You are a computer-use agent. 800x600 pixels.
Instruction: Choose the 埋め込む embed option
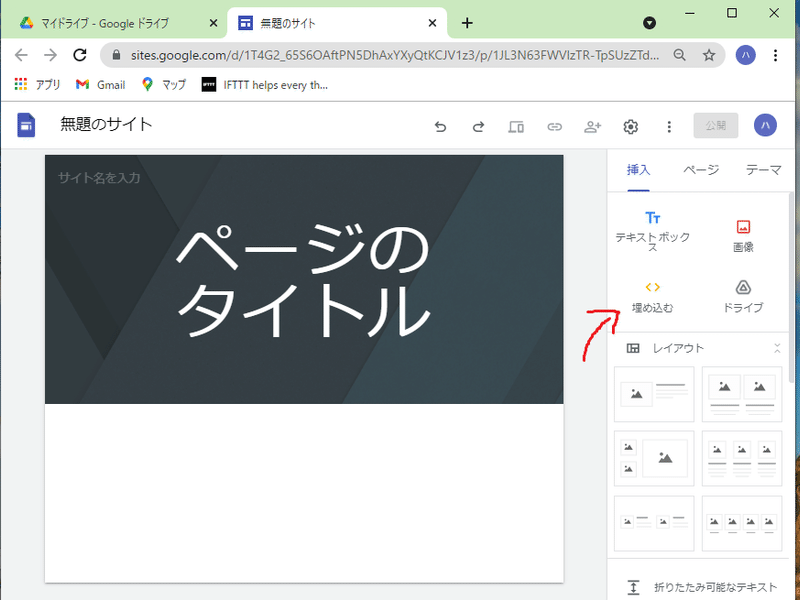tap(653, 297)
